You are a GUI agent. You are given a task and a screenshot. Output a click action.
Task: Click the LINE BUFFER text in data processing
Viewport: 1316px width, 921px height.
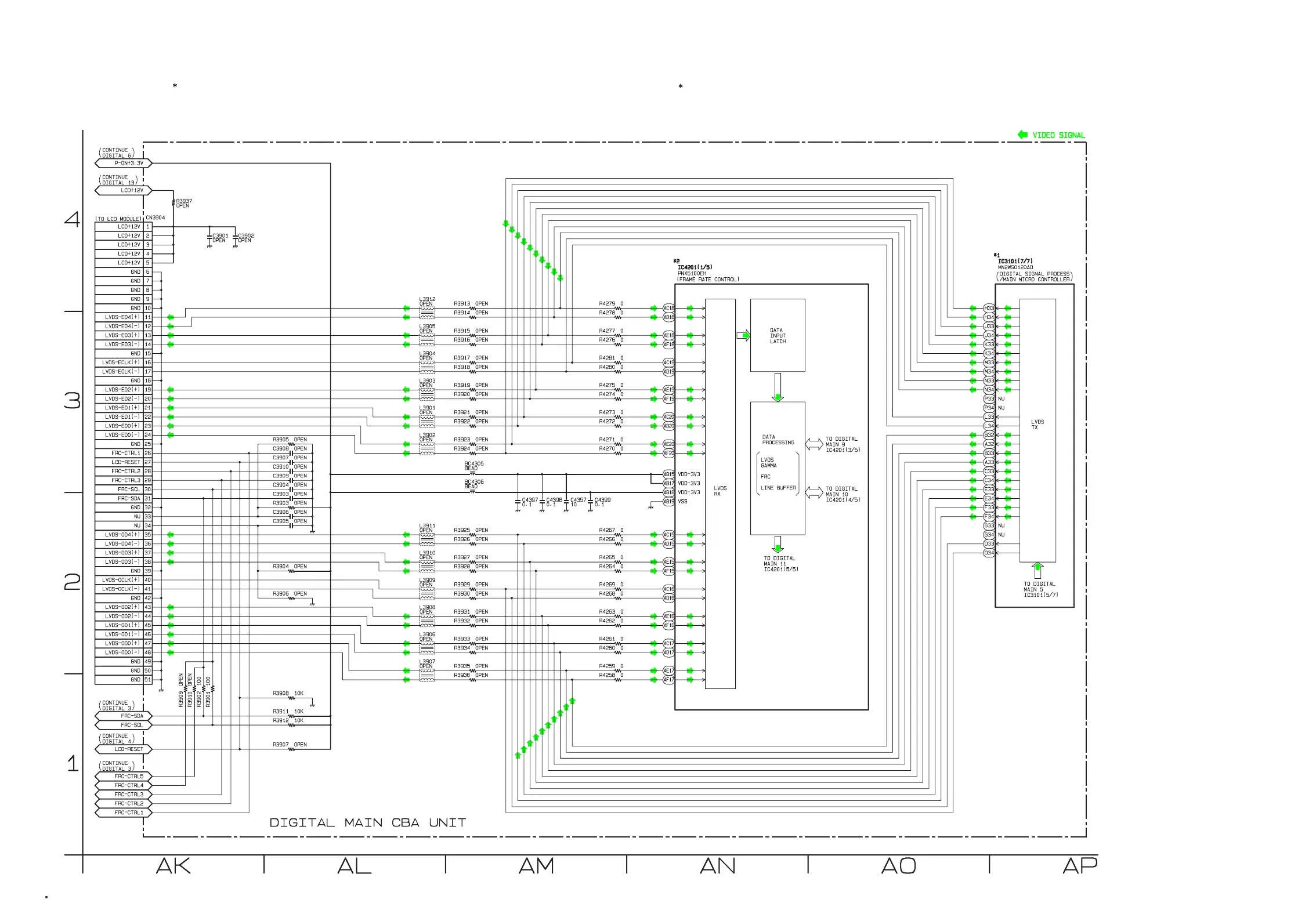[x=778, y=488]
